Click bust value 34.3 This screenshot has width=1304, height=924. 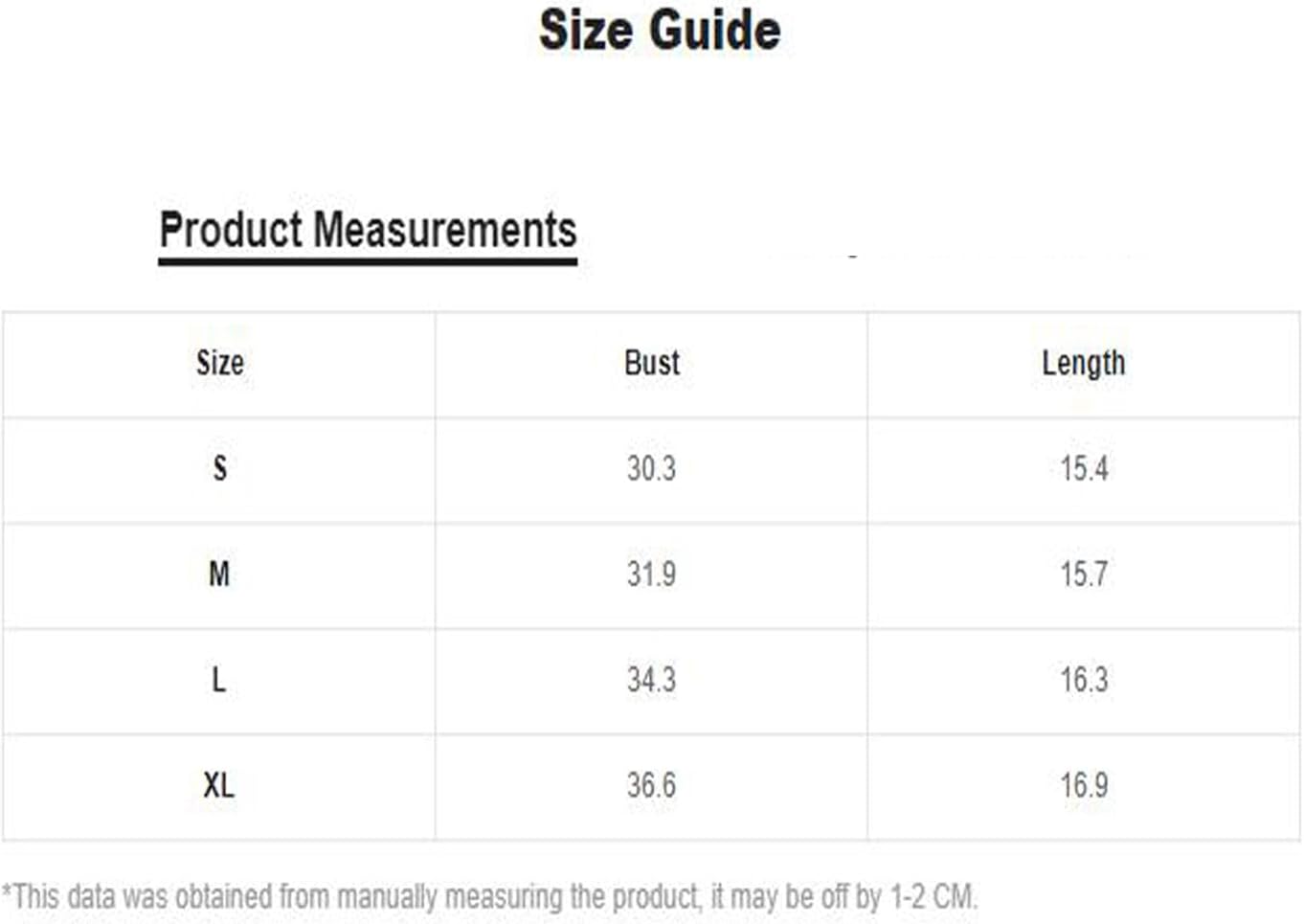(x=651, y=680)
